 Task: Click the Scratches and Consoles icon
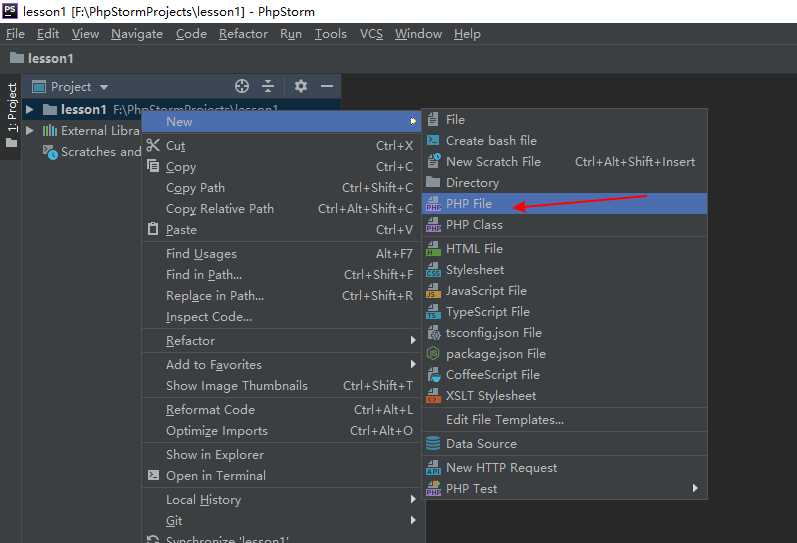(x=50, y=152)
